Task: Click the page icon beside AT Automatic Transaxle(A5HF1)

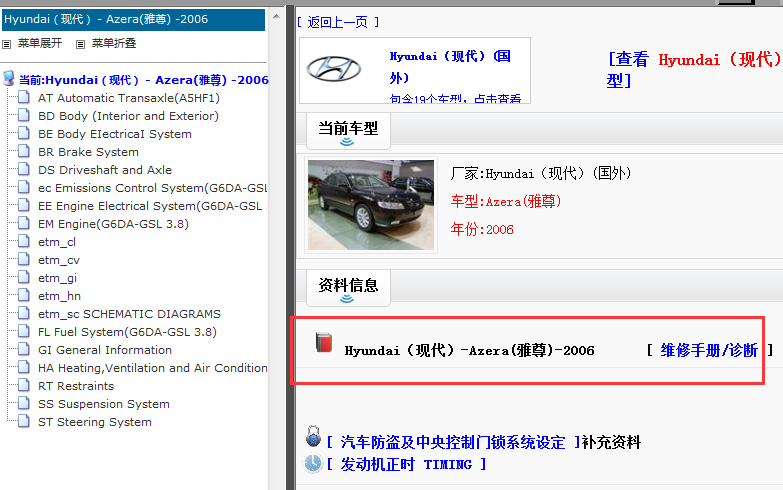Action: tap(23, 97)
